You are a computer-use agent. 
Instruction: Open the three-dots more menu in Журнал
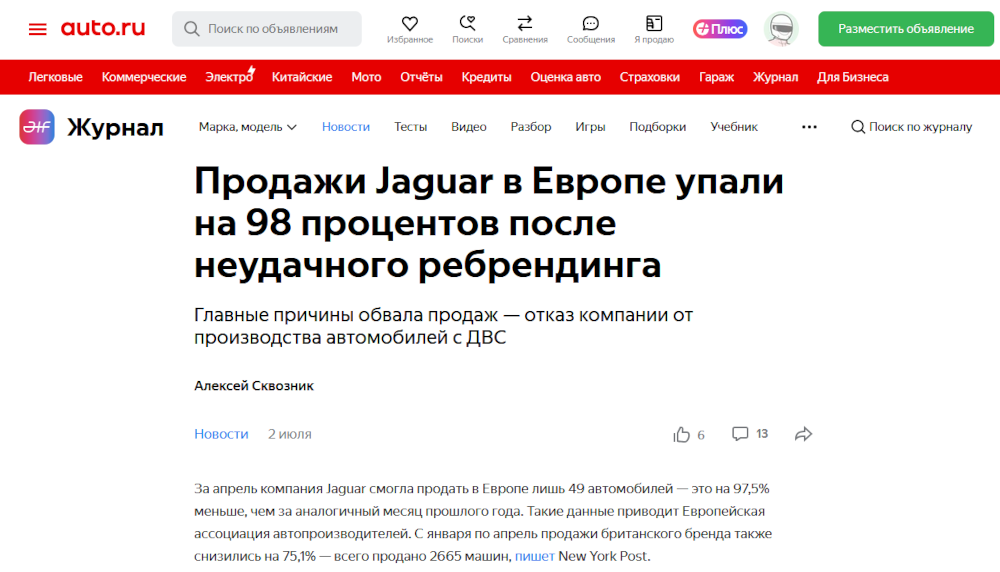pos(809,127)
